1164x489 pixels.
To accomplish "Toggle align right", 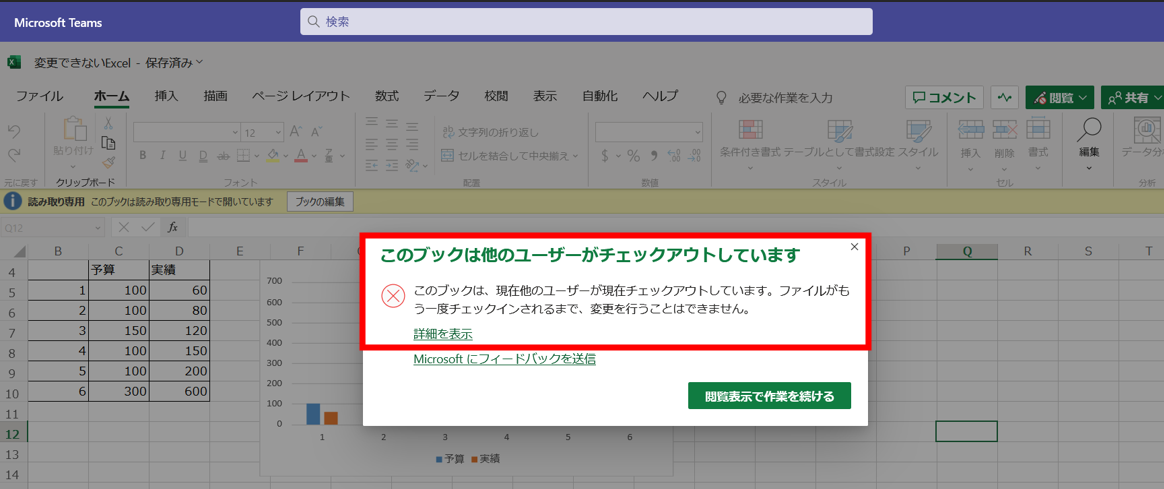I will [x=412, y=143].
